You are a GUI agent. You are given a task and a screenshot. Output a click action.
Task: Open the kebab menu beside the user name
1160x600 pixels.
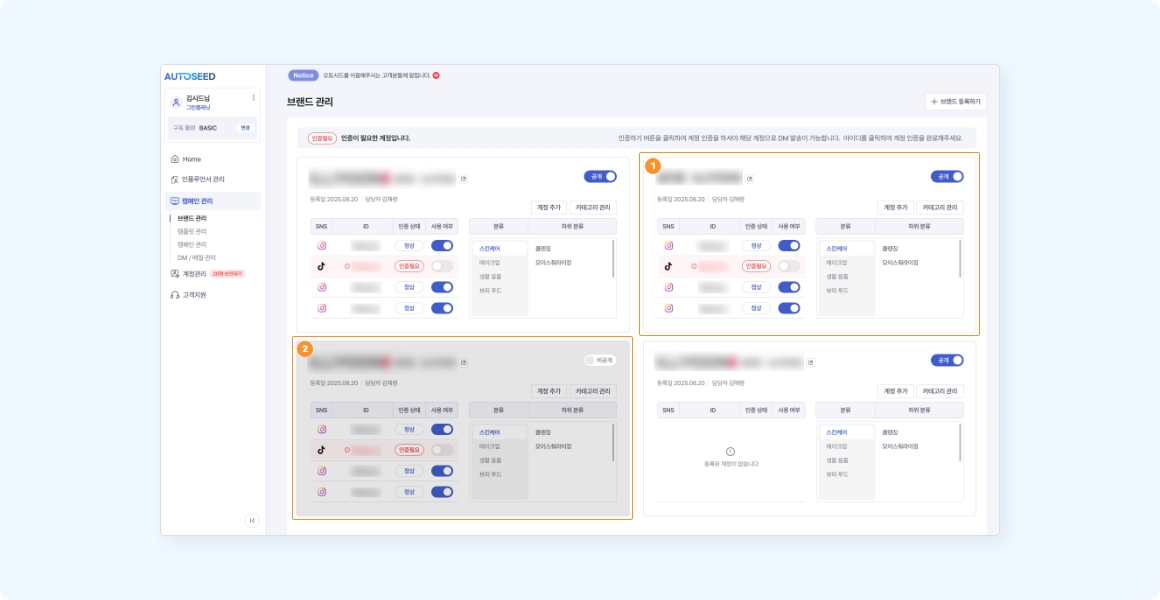point(253,98)
